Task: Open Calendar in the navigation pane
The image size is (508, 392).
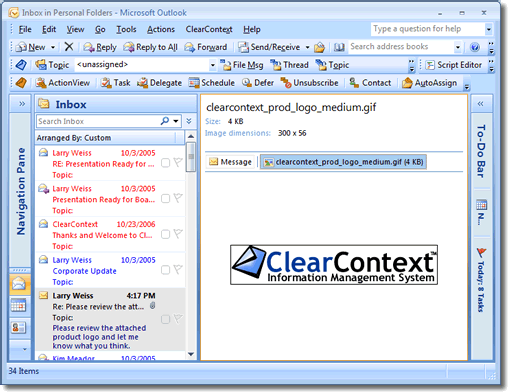Action: coord(19,305)
